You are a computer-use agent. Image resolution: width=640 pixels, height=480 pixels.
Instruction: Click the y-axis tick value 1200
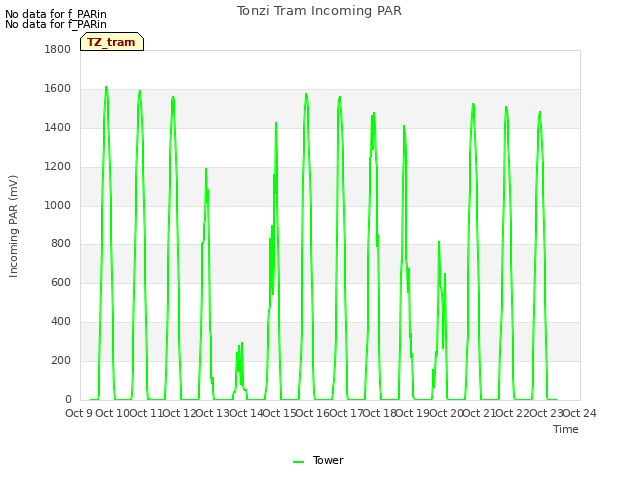58,167
